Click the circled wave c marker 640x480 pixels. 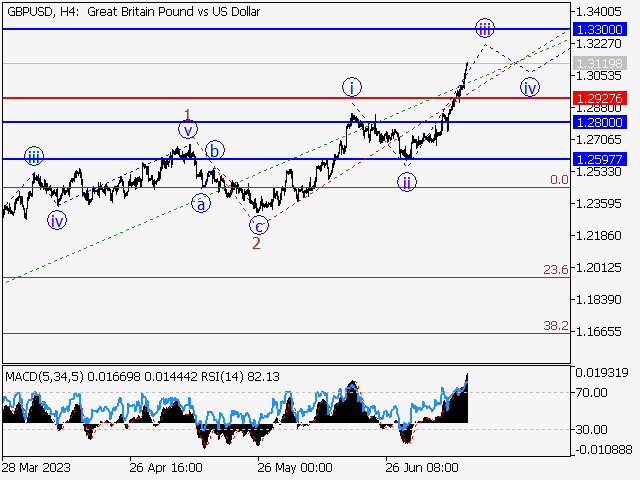pyautogui.click(x=259, y=225)
